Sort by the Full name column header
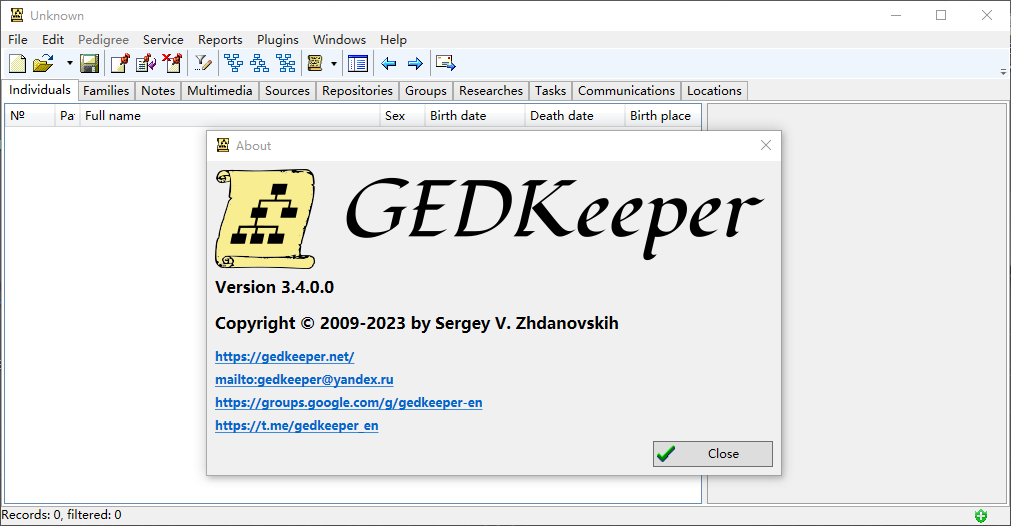1011x526 pixels. [x=230, y=116]
